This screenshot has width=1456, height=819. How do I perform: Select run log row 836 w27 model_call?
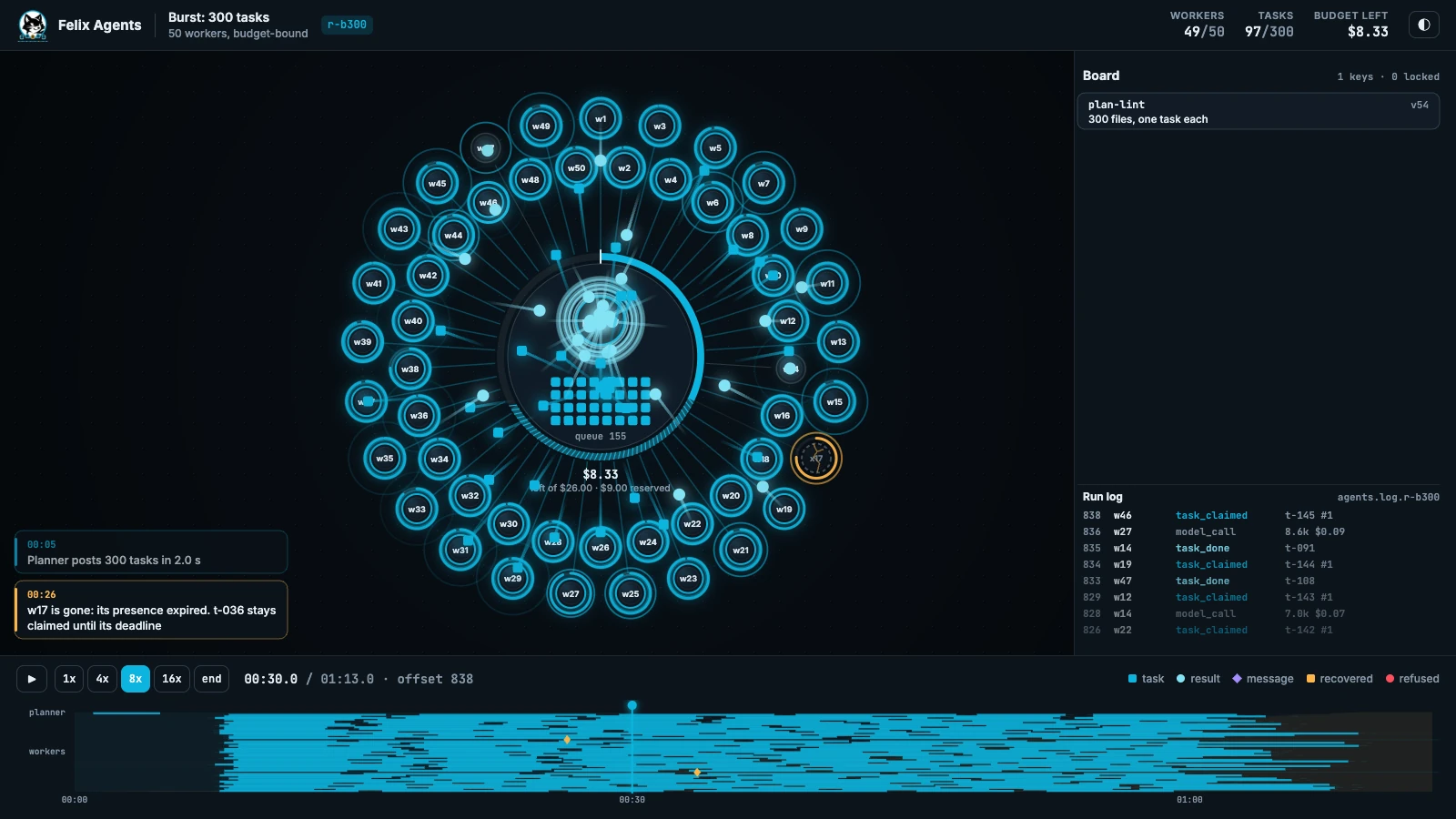[1261, 531]
